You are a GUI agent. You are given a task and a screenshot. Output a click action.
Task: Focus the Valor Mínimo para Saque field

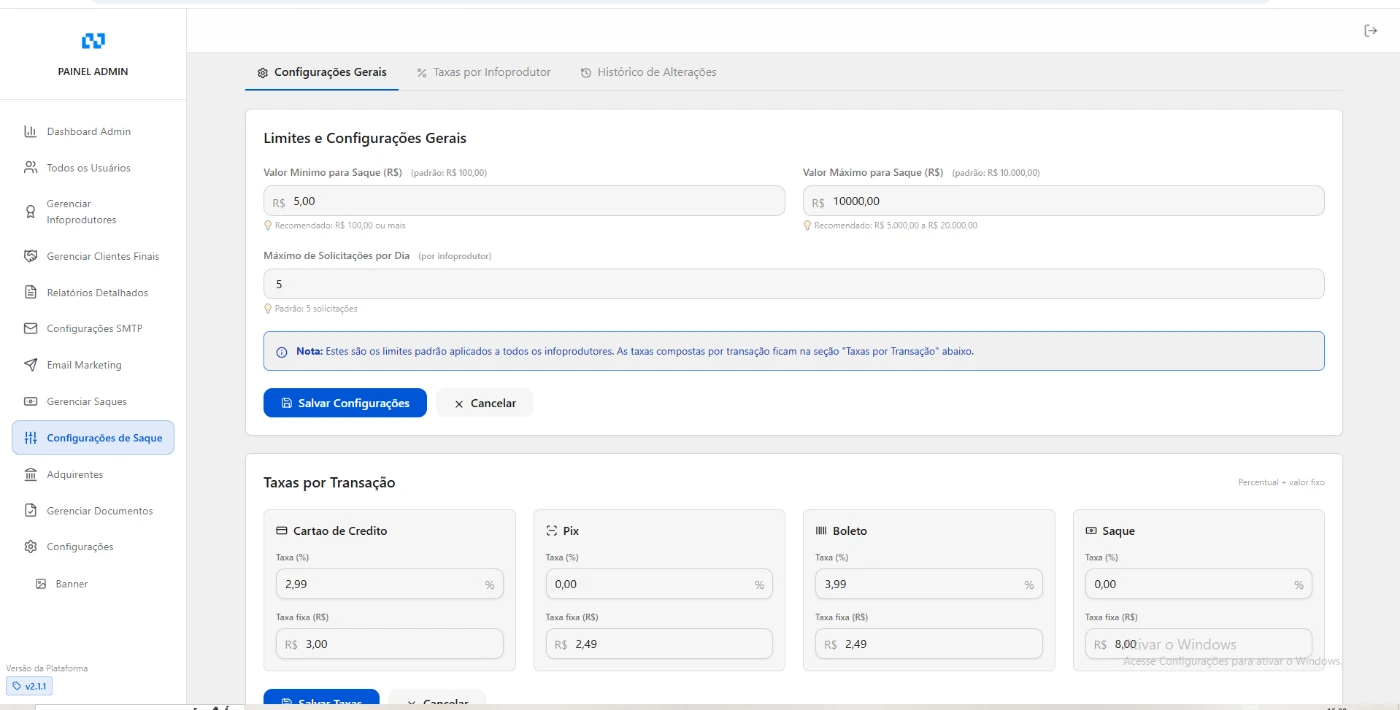click(x=530, y=201)
